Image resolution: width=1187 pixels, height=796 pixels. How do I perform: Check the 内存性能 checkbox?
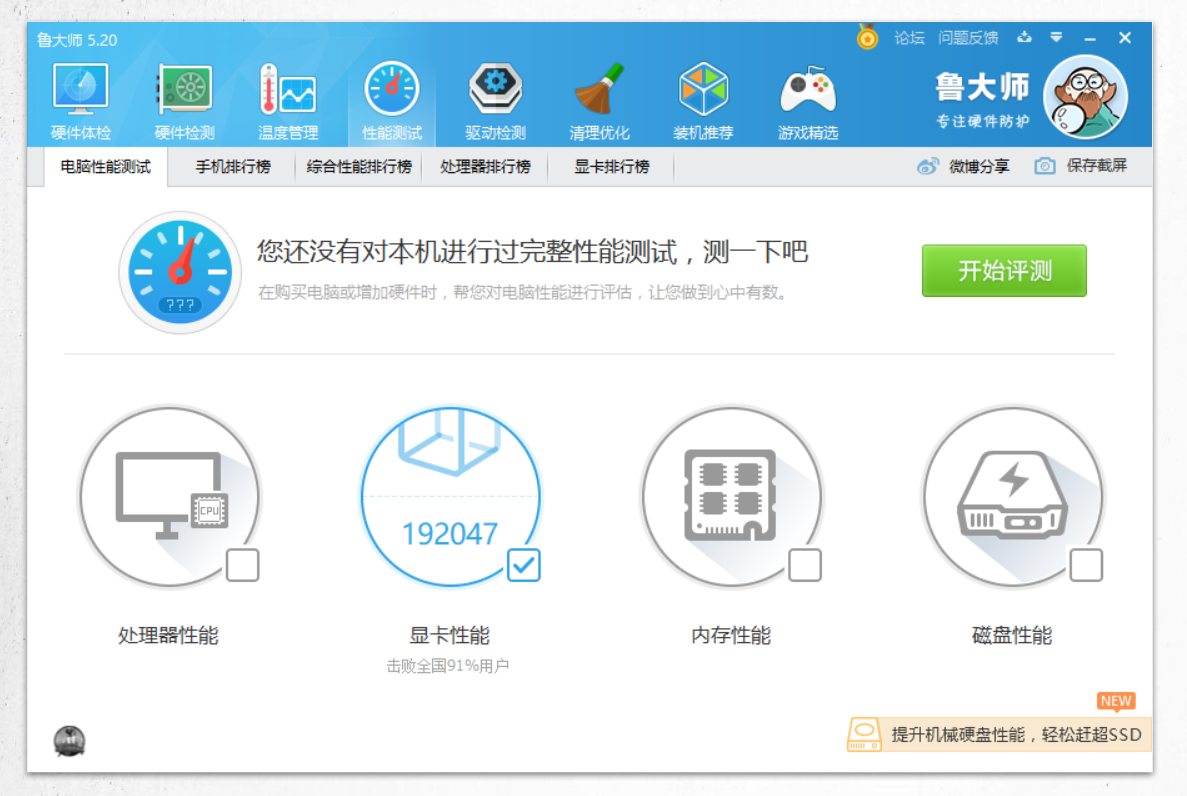tap(805, 566)
